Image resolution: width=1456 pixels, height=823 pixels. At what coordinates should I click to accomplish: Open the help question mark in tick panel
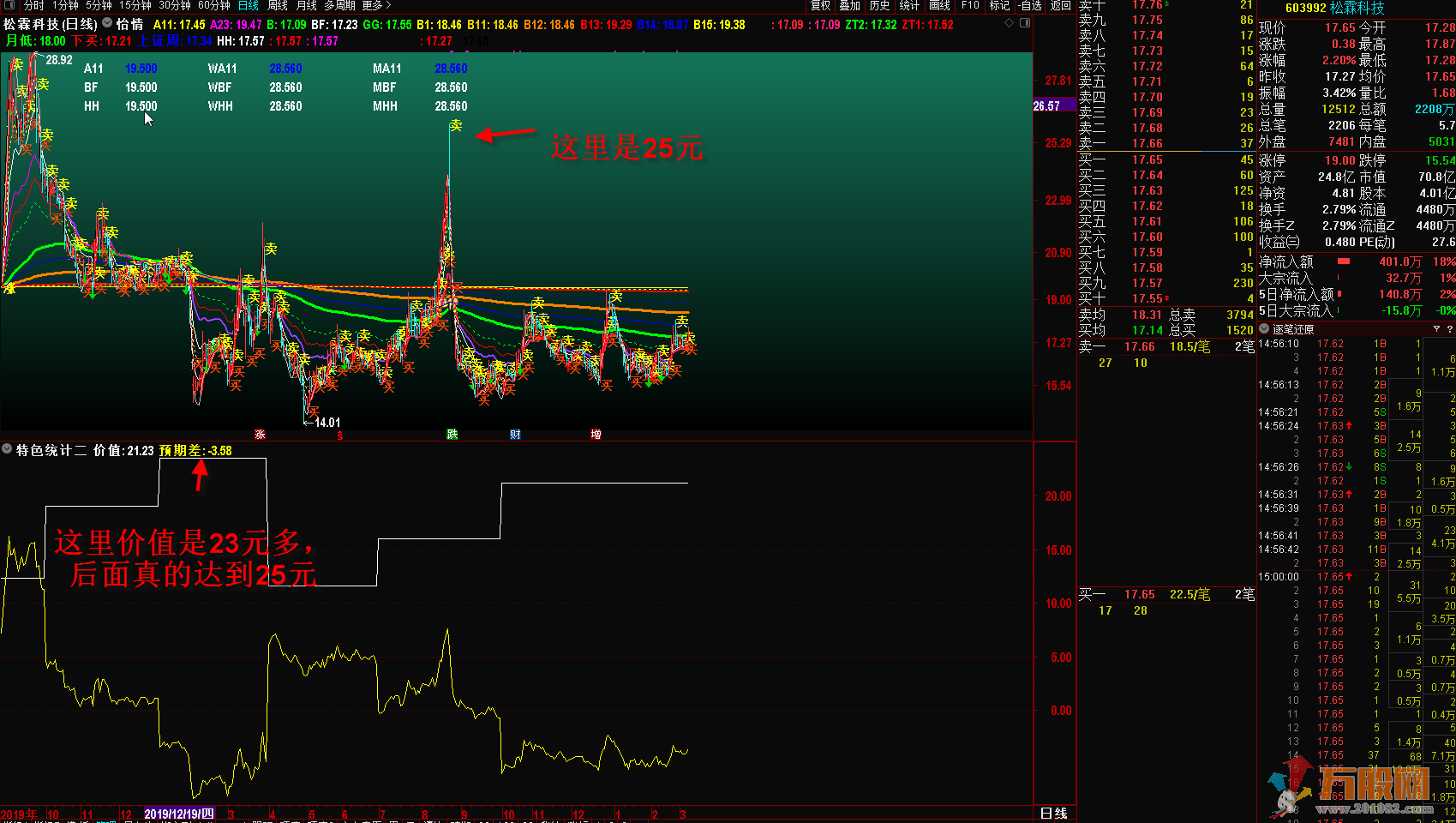(x=1450, y=329)
